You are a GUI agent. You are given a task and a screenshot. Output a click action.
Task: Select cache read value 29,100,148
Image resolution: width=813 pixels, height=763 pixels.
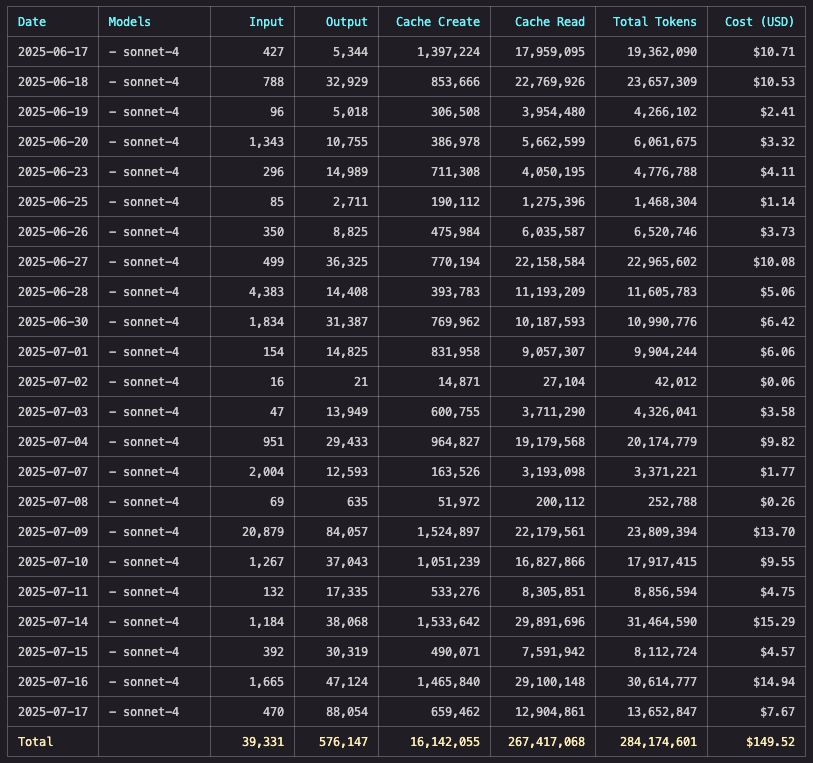[x=550, y=683]
